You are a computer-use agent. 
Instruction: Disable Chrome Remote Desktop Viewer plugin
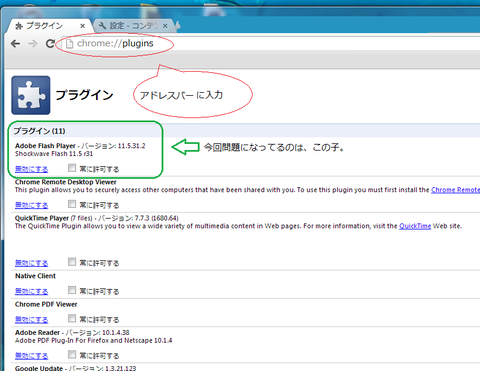[31, 205]
